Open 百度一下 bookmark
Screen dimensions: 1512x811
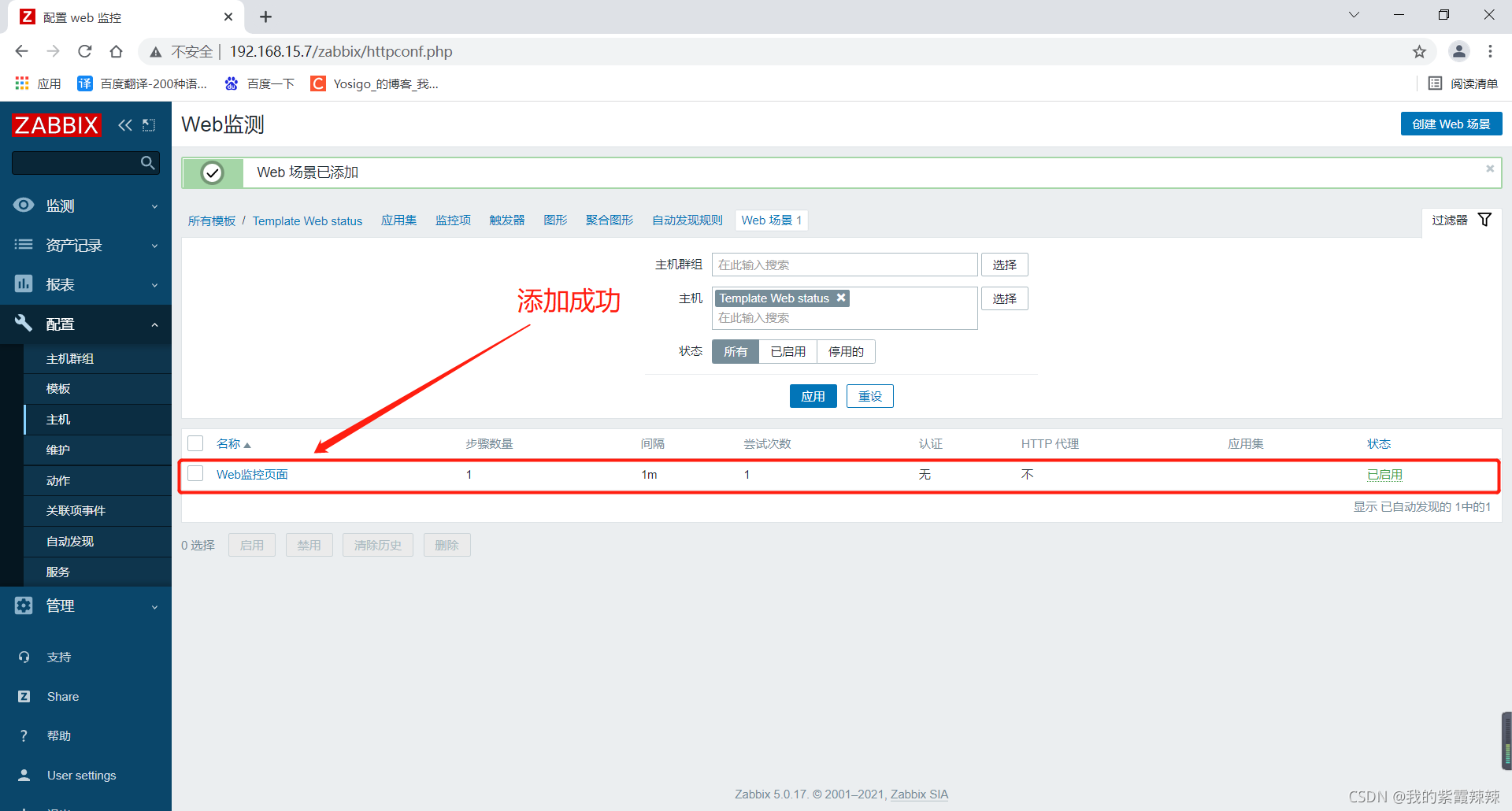pyautogui.click(x=260, y=83)
